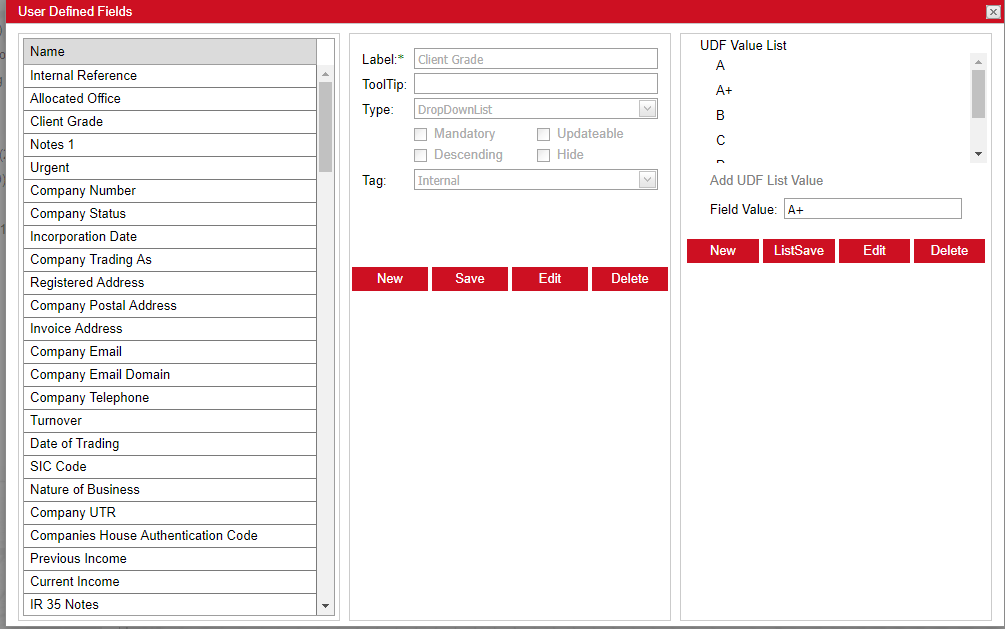
Task: Select value A+ in UDF Value List
Action: pyautogui.click(x=724, y=90)
